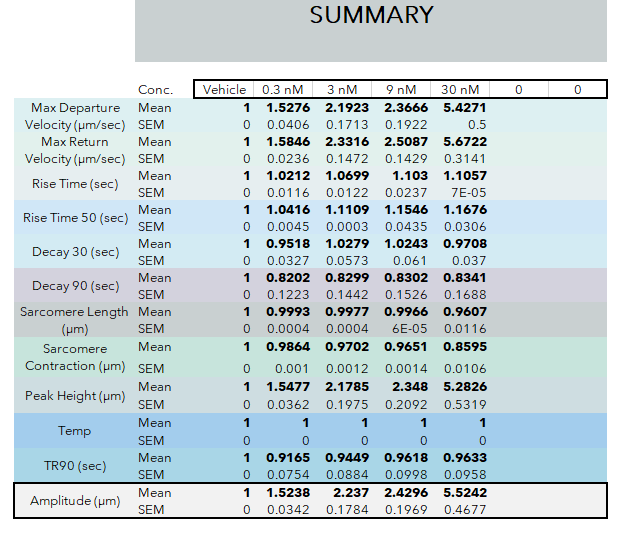This screenshot has height=533, width=619.
Task: Click the Temp row label
Action: coord(75,430)
